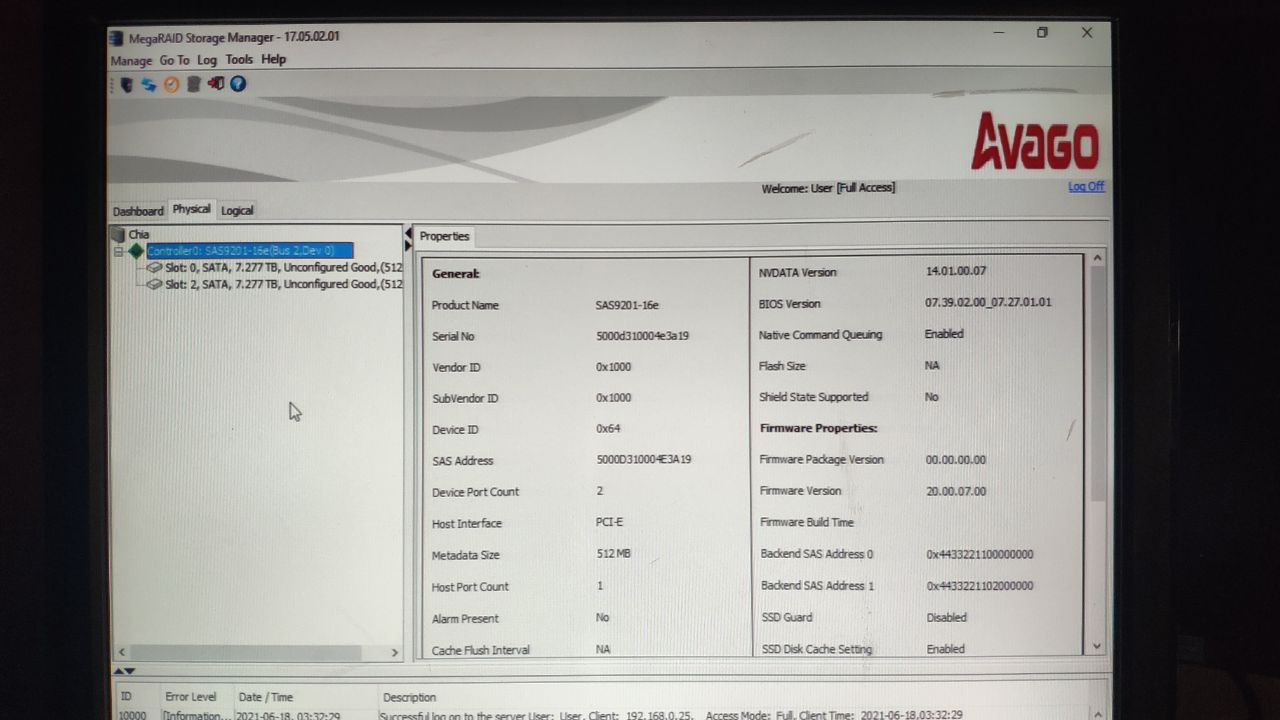Click the NVDATA Version value 14.01.00.07
Viewport: 1280px width, 720px height.
(x=956, y=271)
